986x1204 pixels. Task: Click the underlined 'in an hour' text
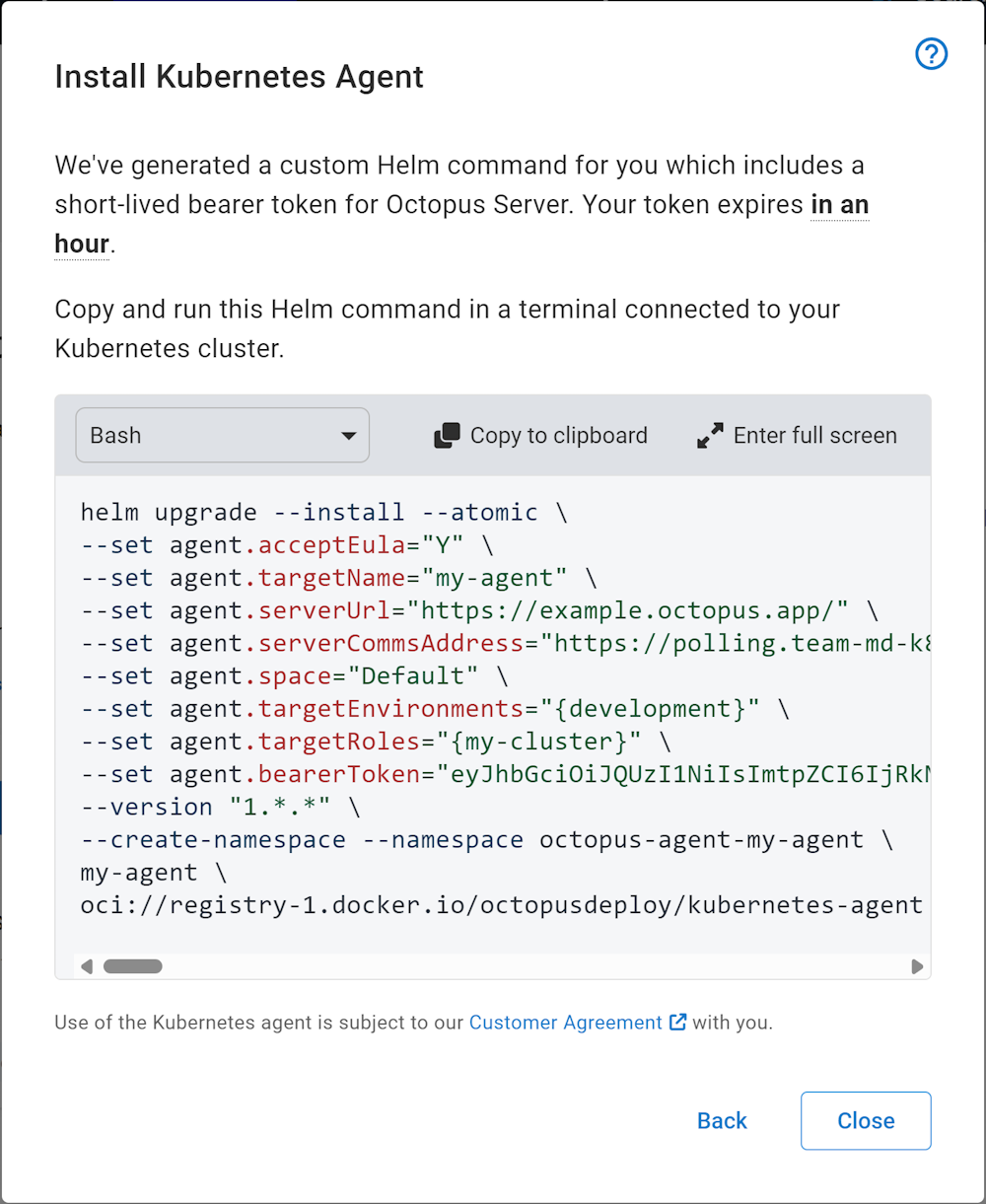(x=839, y=204)
